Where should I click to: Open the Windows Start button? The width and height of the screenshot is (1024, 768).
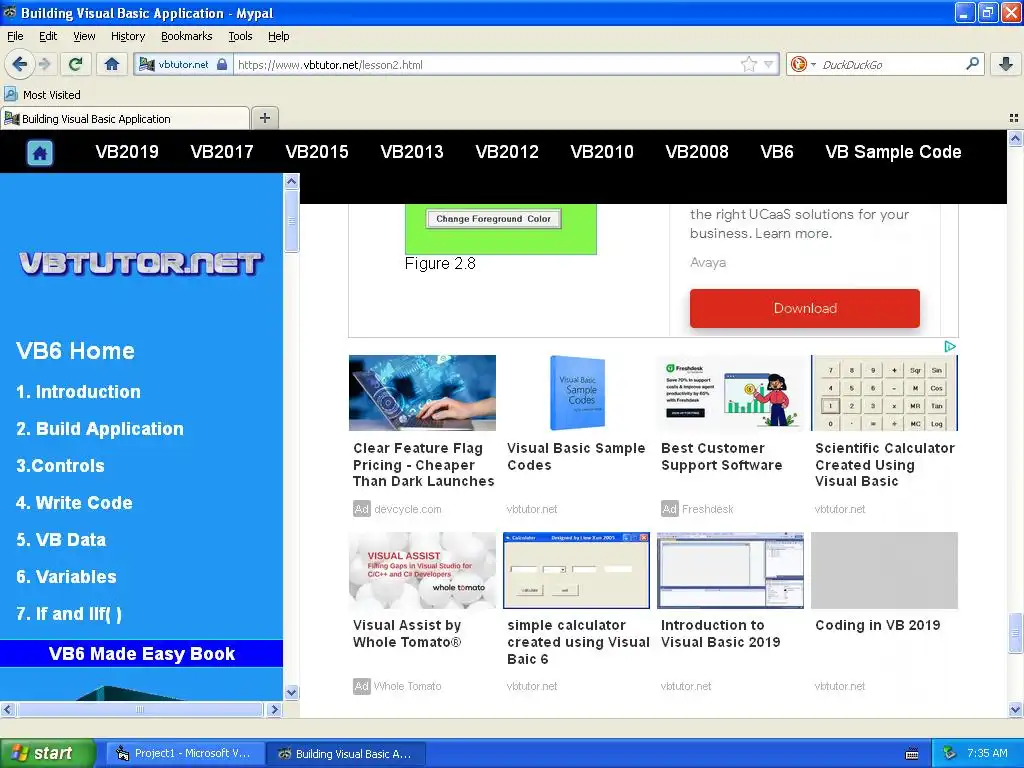coord(48,753)
